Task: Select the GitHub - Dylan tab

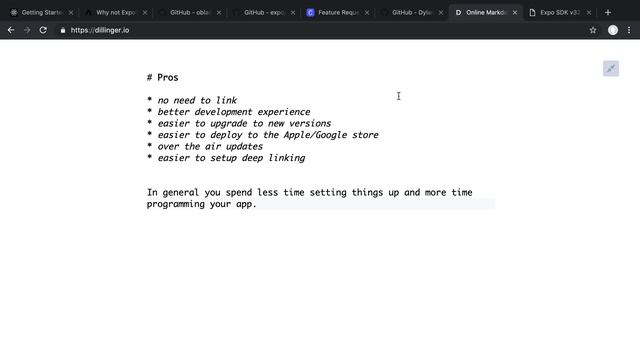Action: pyautogui.click(x=407, y=13)
